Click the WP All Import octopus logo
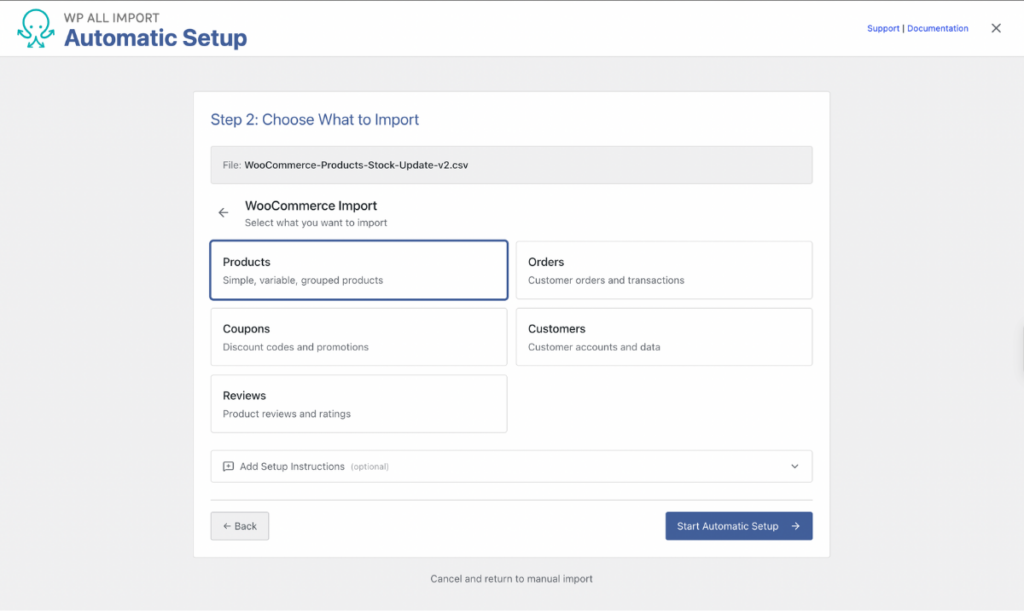1024x614 pixels. coord(35,28)
